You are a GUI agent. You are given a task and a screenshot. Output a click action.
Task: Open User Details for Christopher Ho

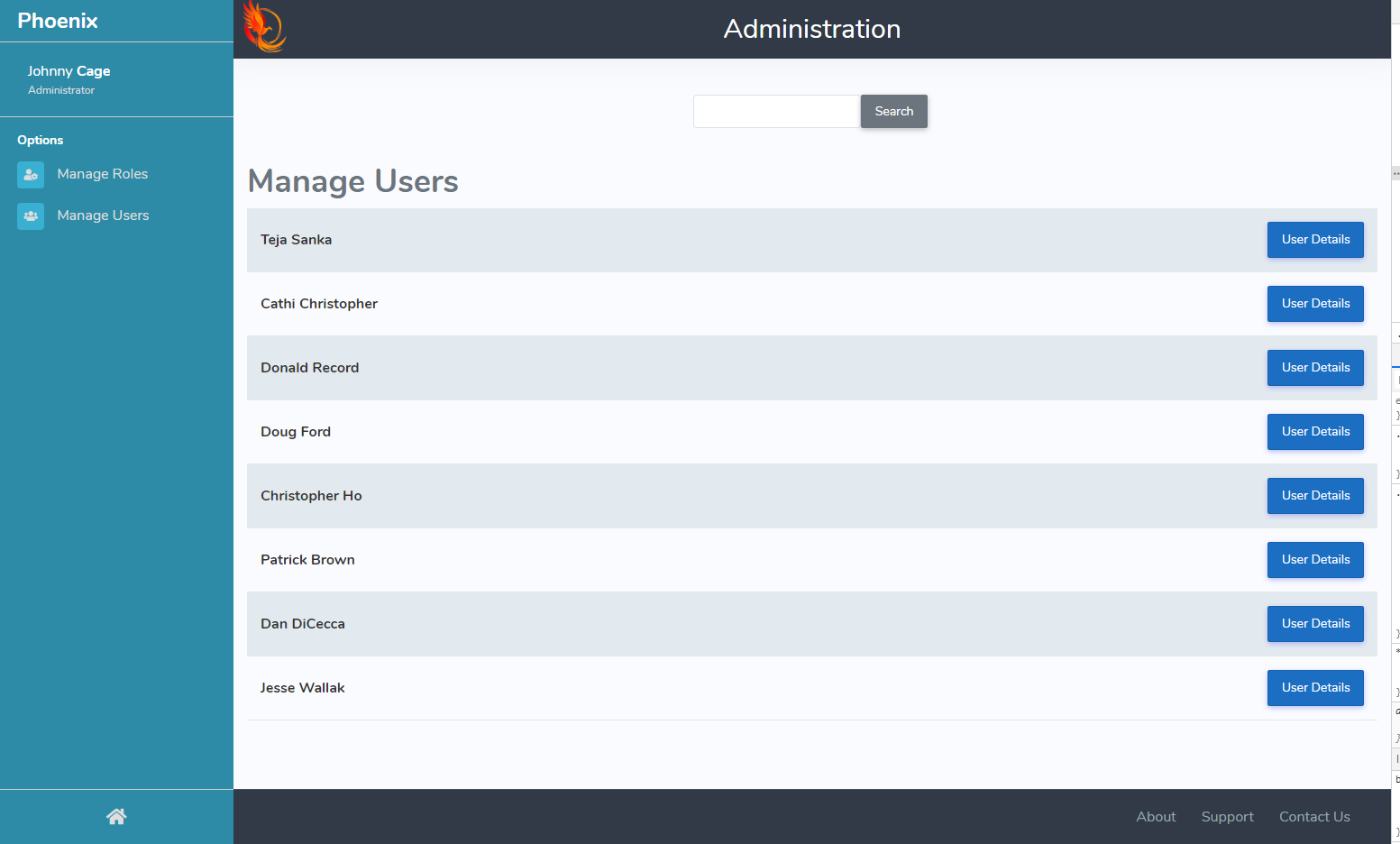click(x=1314, y=496)
